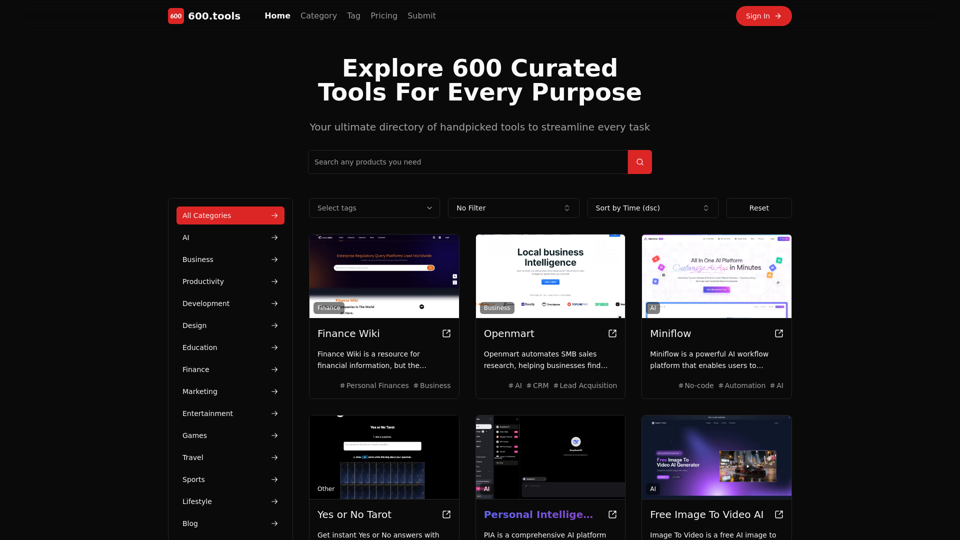Click the Finance Wiki screenshot thumbnail

click(x=384, y=276)
